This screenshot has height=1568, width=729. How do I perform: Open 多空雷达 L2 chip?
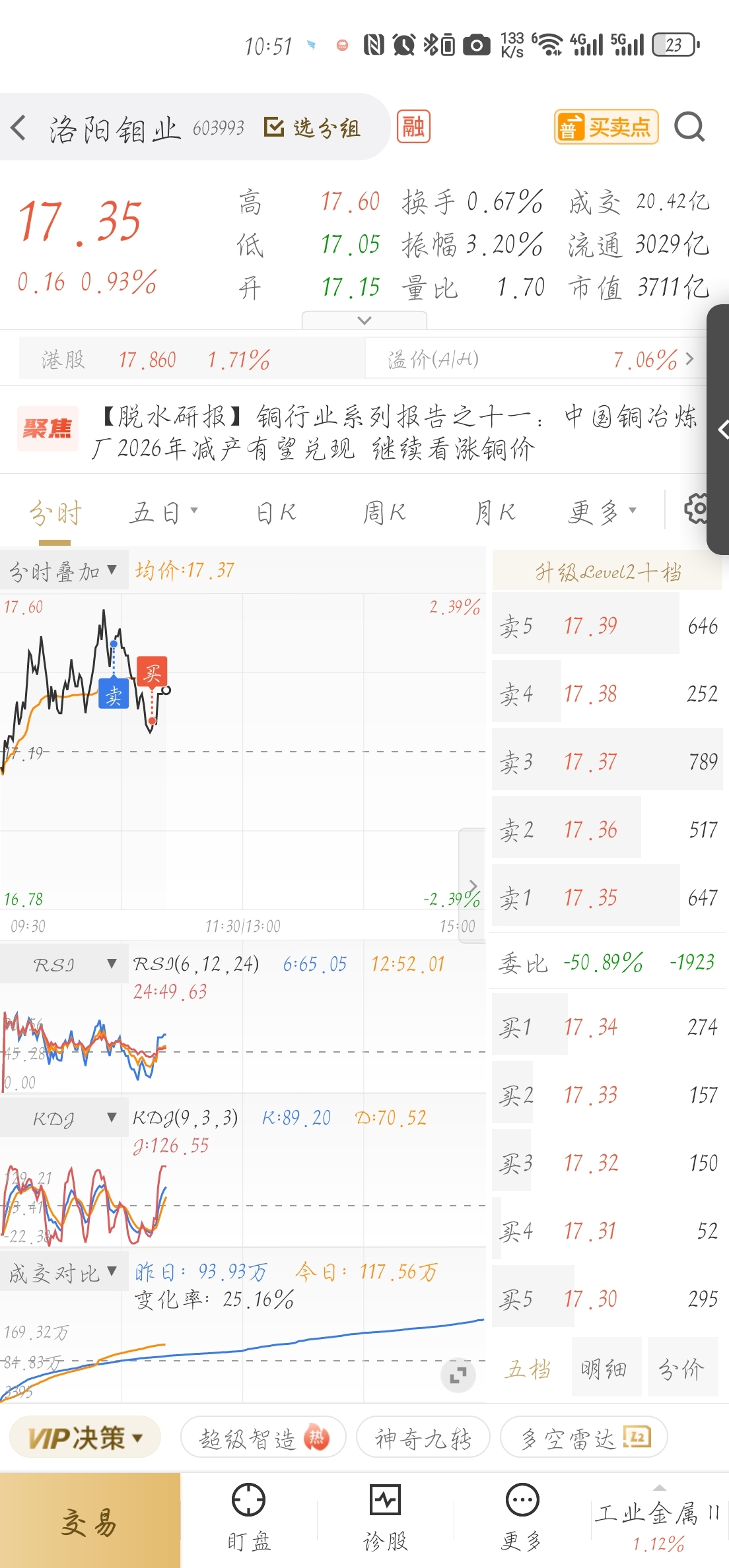click(584, 1437)
